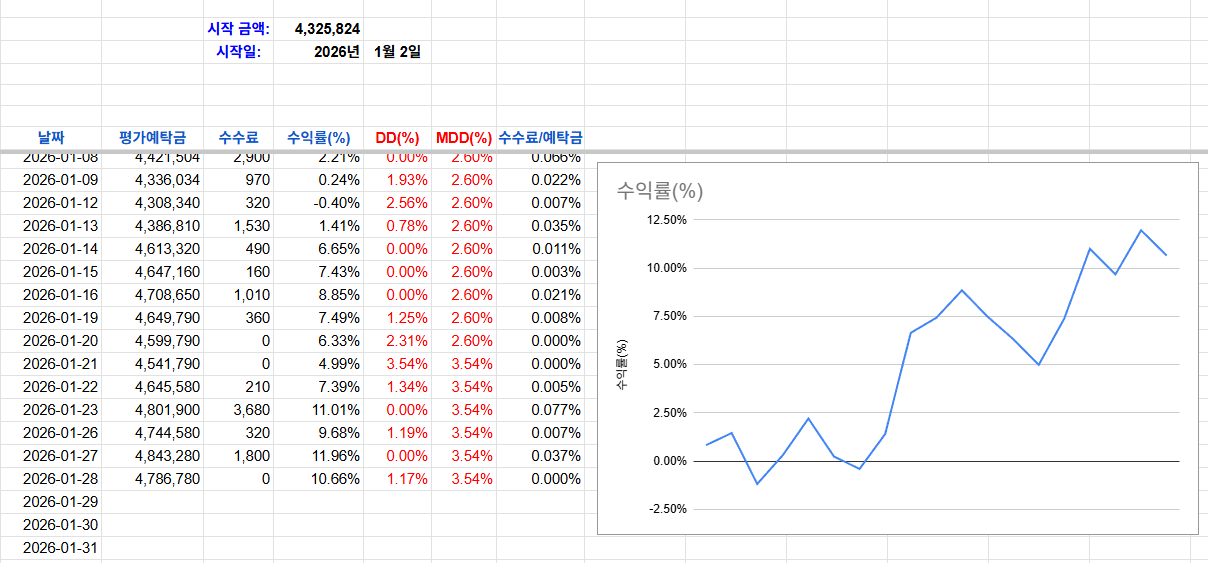The height and width of the screenshot is (563, 1208).
Task: Click the DD cell 0.78%
Action: click(x=397, y=226)
